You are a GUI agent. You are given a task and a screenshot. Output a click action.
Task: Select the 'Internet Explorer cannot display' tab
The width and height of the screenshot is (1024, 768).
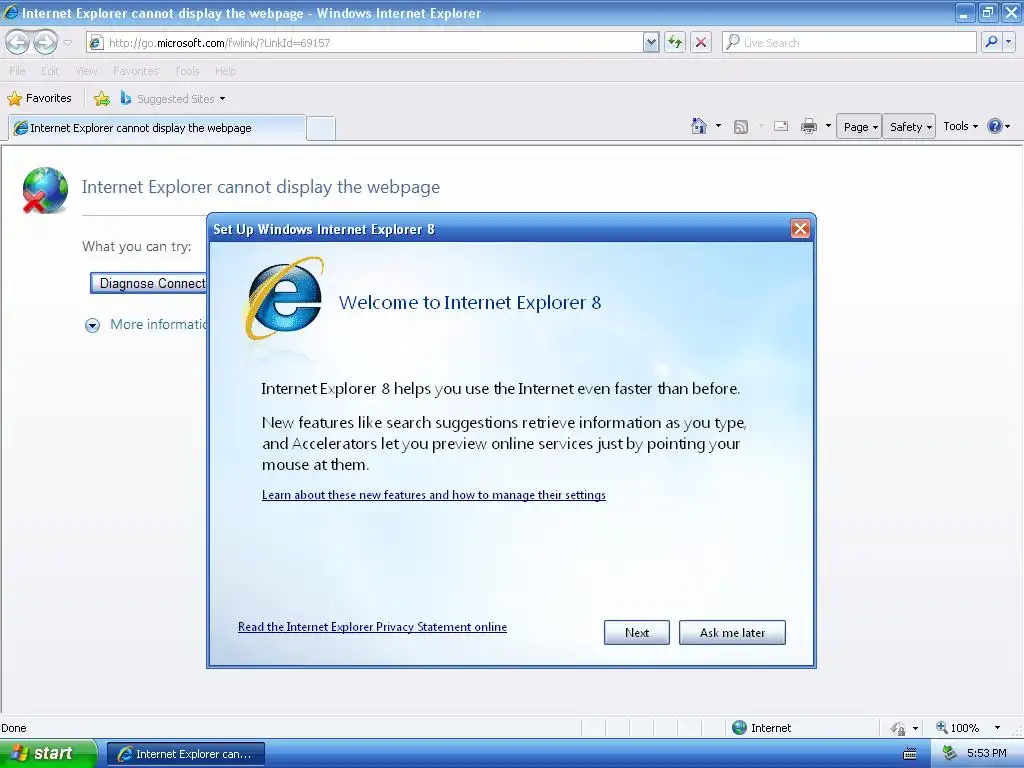(x=157, y=128)
